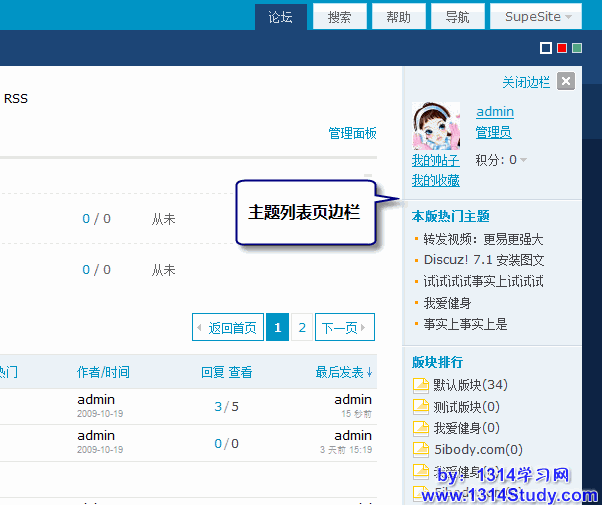Open the 管理面板 link
The width and height of the screenshot is (602, 505).
point(352,133)
